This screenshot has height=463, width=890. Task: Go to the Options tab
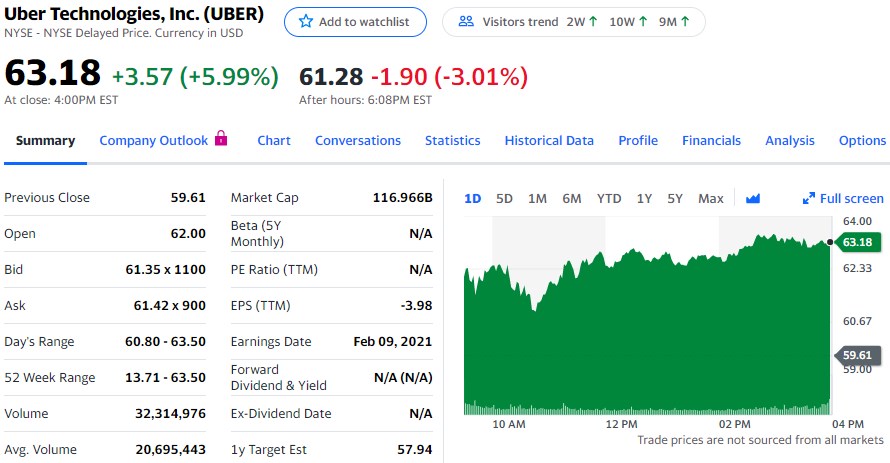[862, 141]
